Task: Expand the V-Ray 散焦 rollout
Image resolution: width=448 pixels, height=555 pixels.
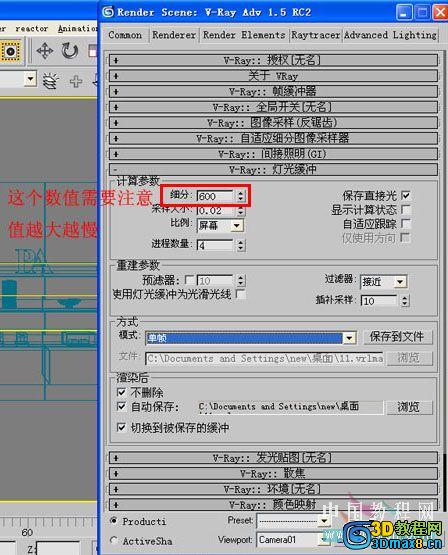Action: tap(273, 473)
